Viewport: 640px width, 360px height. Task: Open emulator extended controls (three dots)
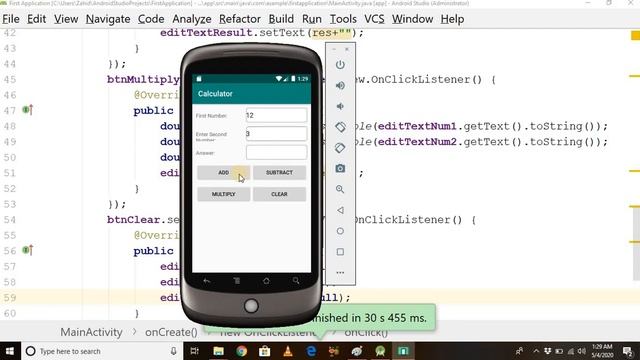[x=340, y=273]
